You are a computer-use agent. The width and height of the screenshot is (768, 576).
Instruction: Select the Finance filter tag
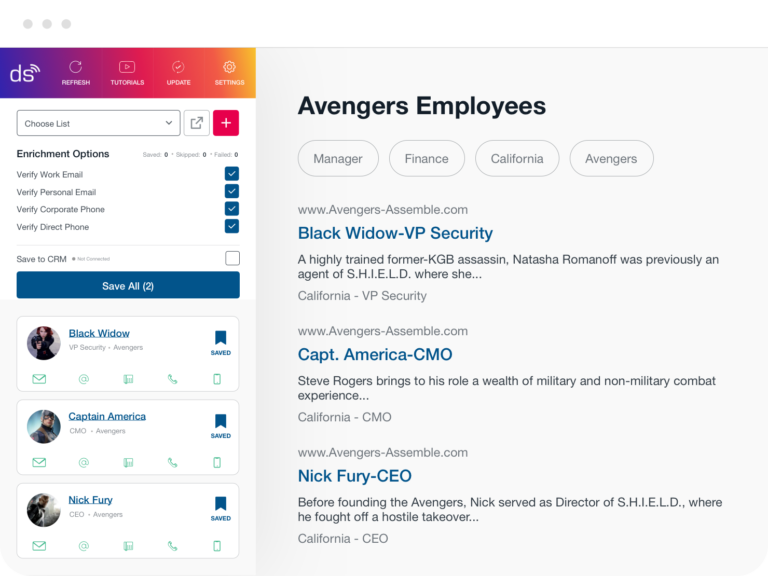pyautogui.click(x=427, y=159)
